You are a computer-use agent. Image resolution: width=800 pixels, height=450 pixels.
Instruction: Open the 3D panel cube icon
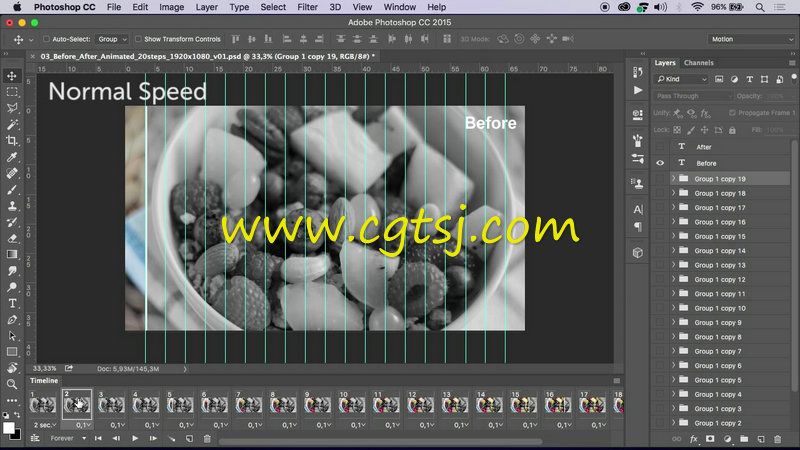(638, 253)
